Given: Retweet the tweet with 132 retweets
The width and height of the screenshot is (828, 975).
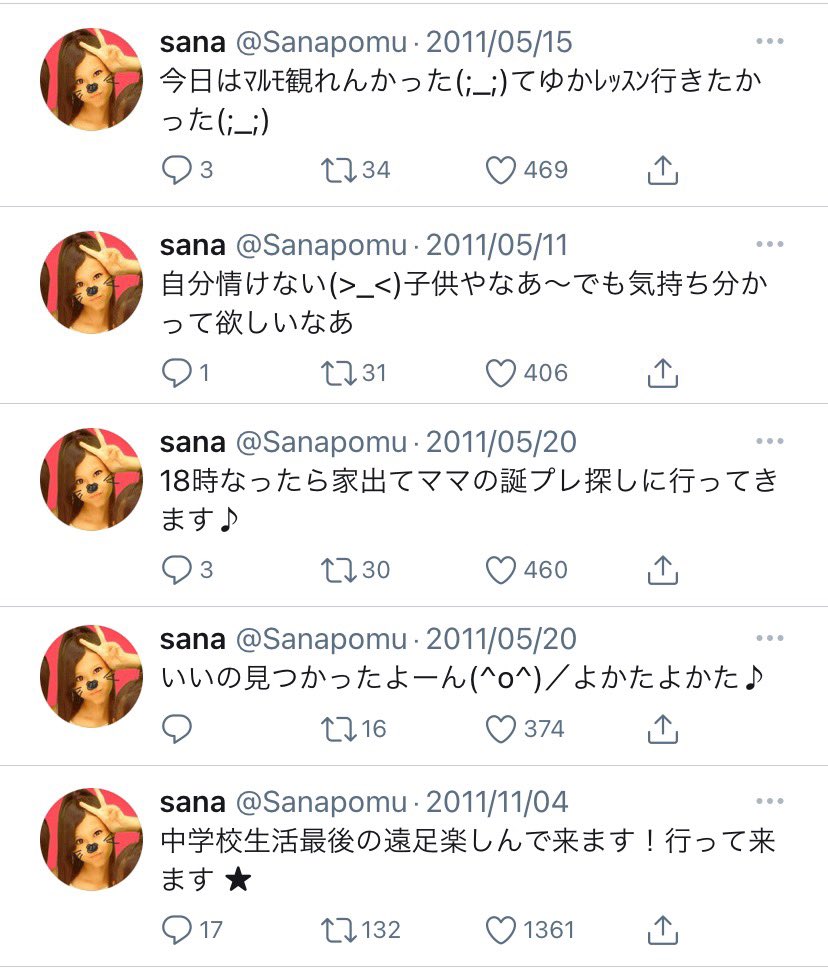Looking at the screenshot, I should (x=337, y=930).
